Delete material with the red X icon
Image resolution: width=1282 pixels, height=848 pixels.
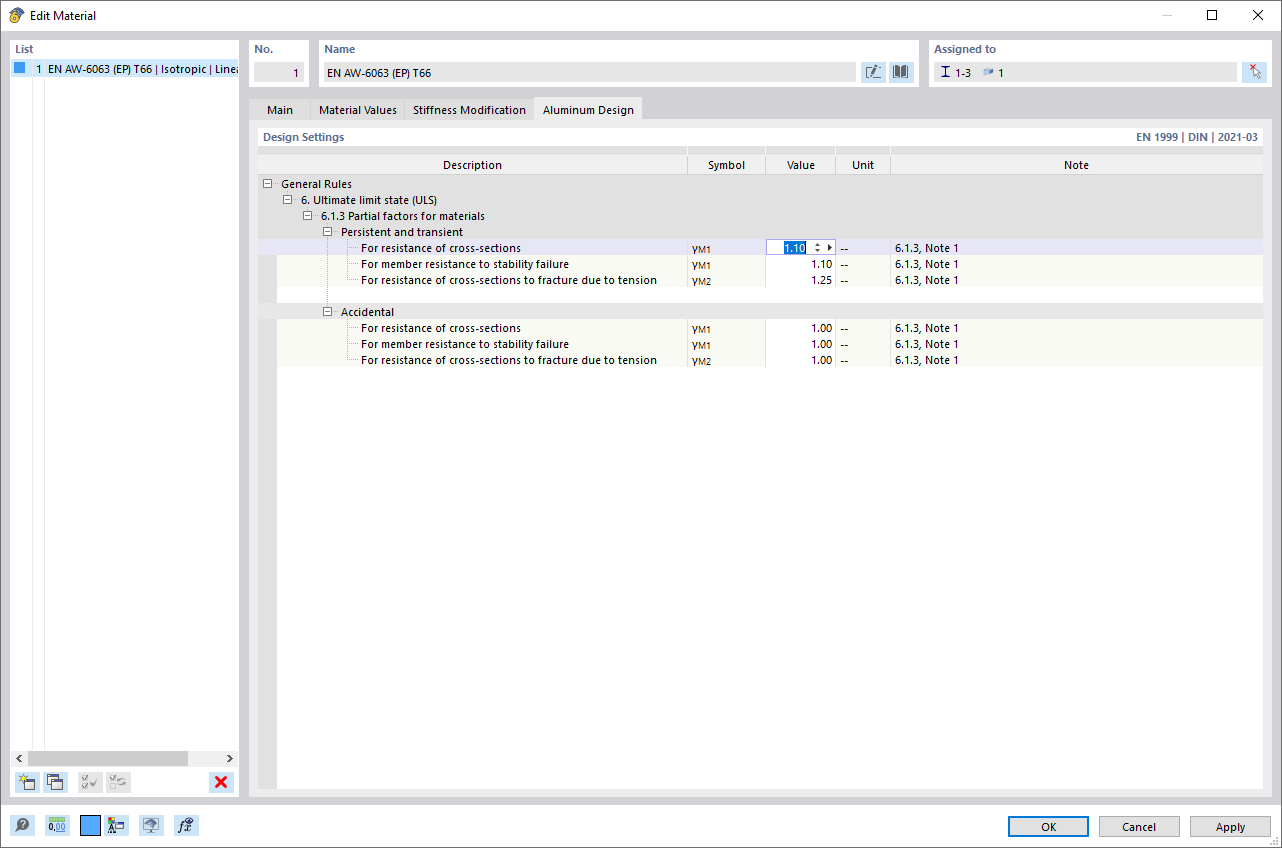220,782
